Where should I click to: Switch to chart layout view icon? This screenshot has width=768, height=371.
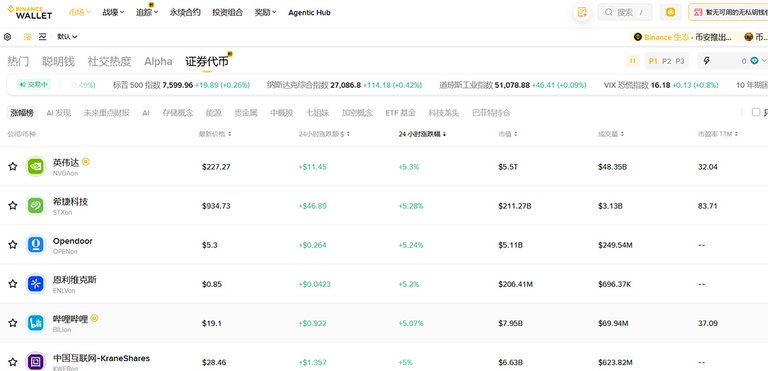(x=43, y=36)
